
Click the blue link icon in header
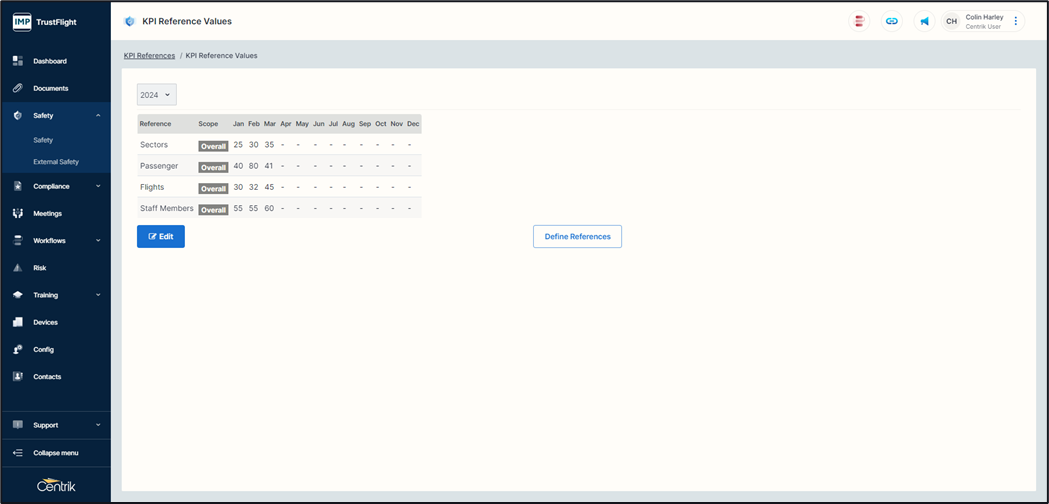point(891,21)
